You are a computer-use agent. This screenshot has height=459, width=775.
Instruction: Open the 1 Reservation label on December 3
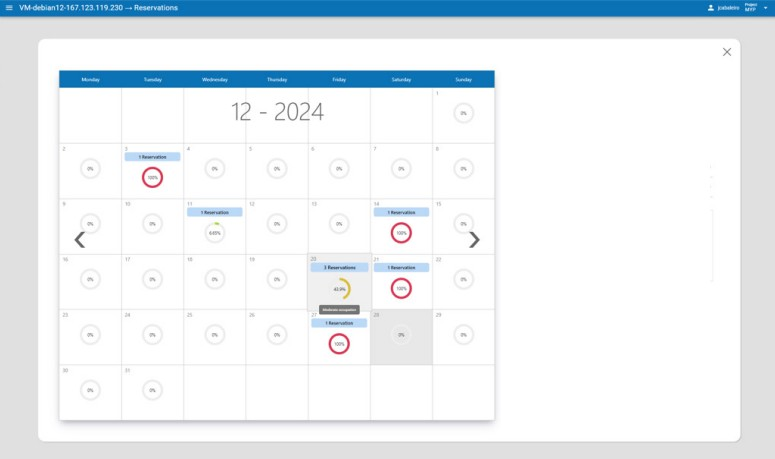pyautogui.click(x=152, y=157)
